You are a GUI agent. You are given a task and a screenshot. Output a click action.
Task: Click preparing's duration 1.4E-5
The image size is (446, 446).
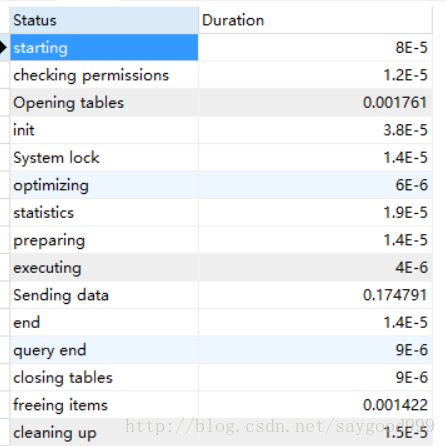click(x=315, y=240)
